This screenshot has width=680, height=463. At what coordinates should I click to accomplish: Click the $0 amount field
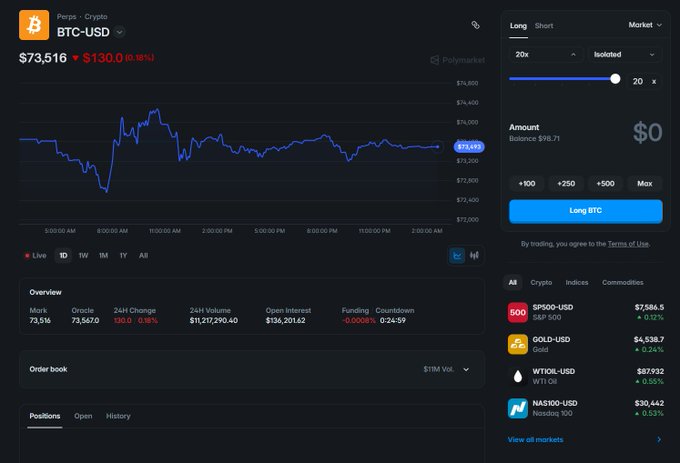(647, 133)
